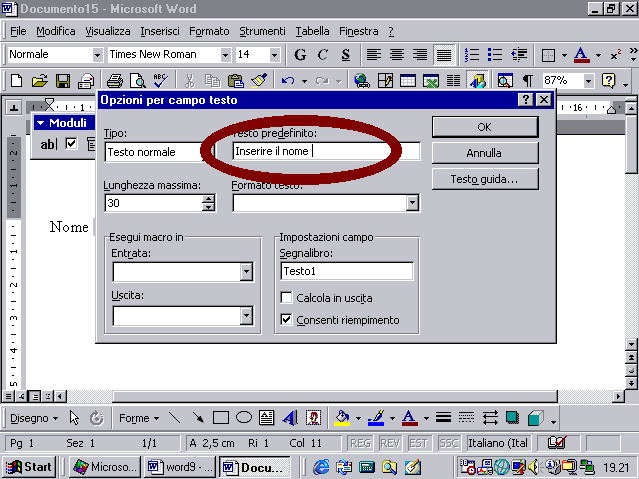Open the Disegno drawing menu
Viewport: 639px width, 479px height.
34,418
